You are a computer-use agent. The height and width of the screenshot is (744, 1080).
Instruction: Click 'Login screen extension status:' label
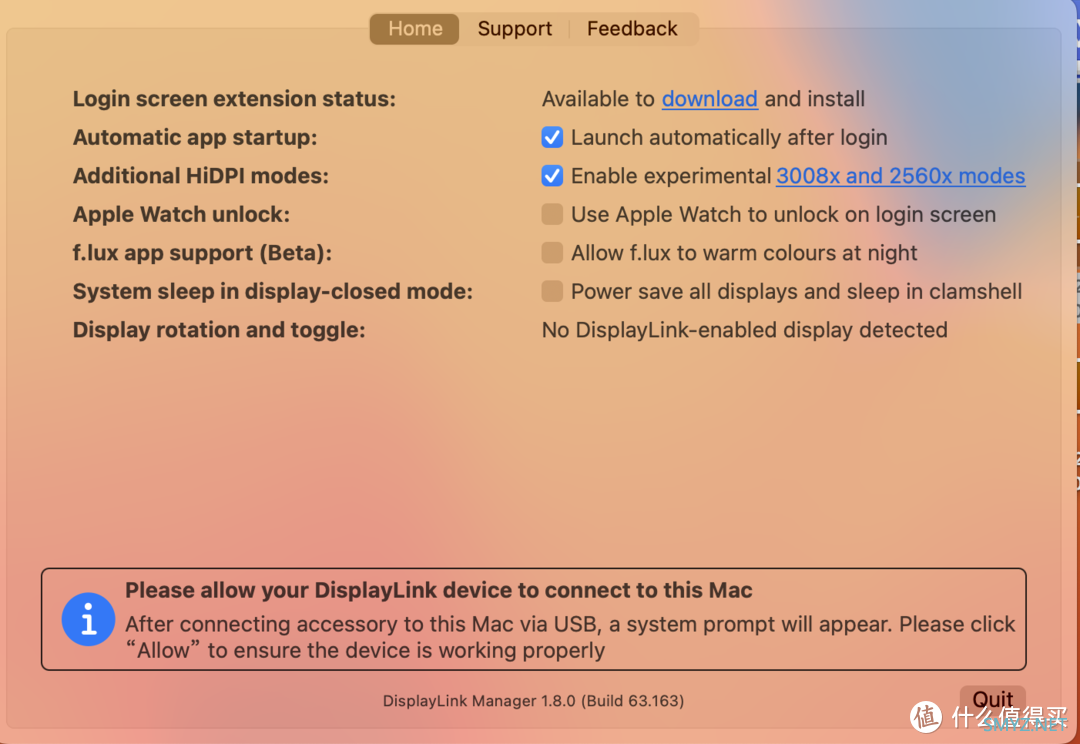(234, 99)
